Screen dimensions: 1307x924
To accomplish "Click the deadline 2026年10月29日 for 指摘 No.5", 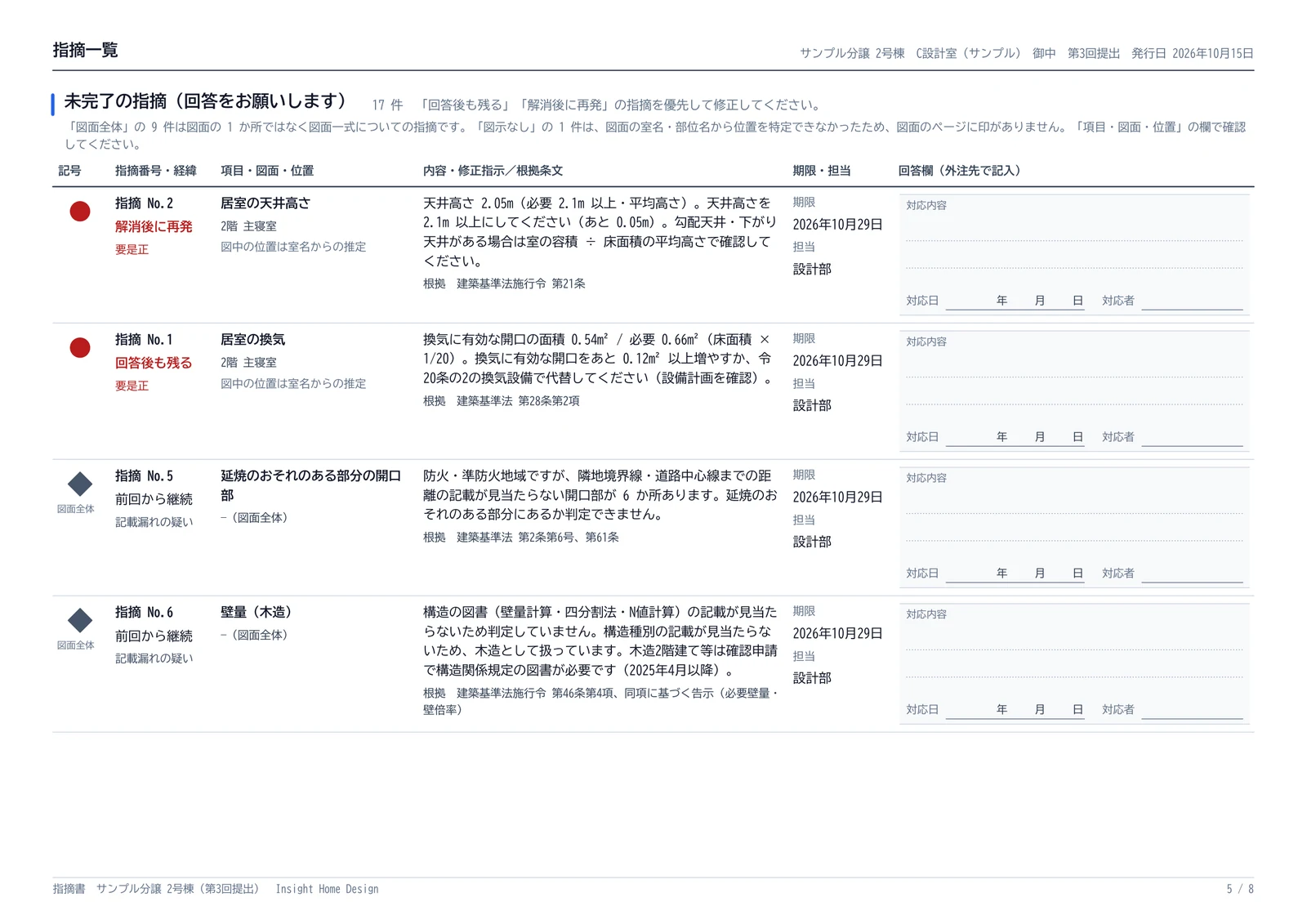I will tap(838, 498).
